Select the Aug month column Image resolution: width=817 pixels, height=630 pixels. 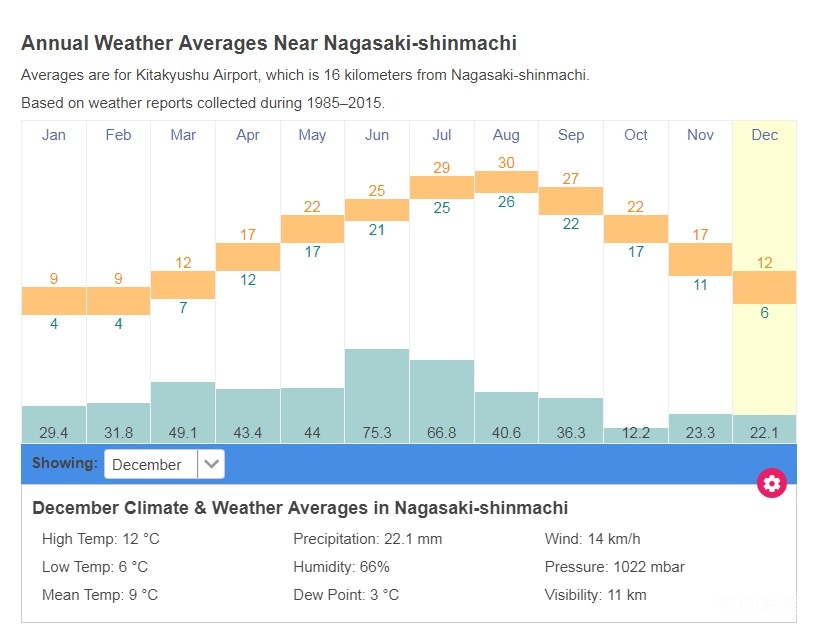[x=506, y=135]
